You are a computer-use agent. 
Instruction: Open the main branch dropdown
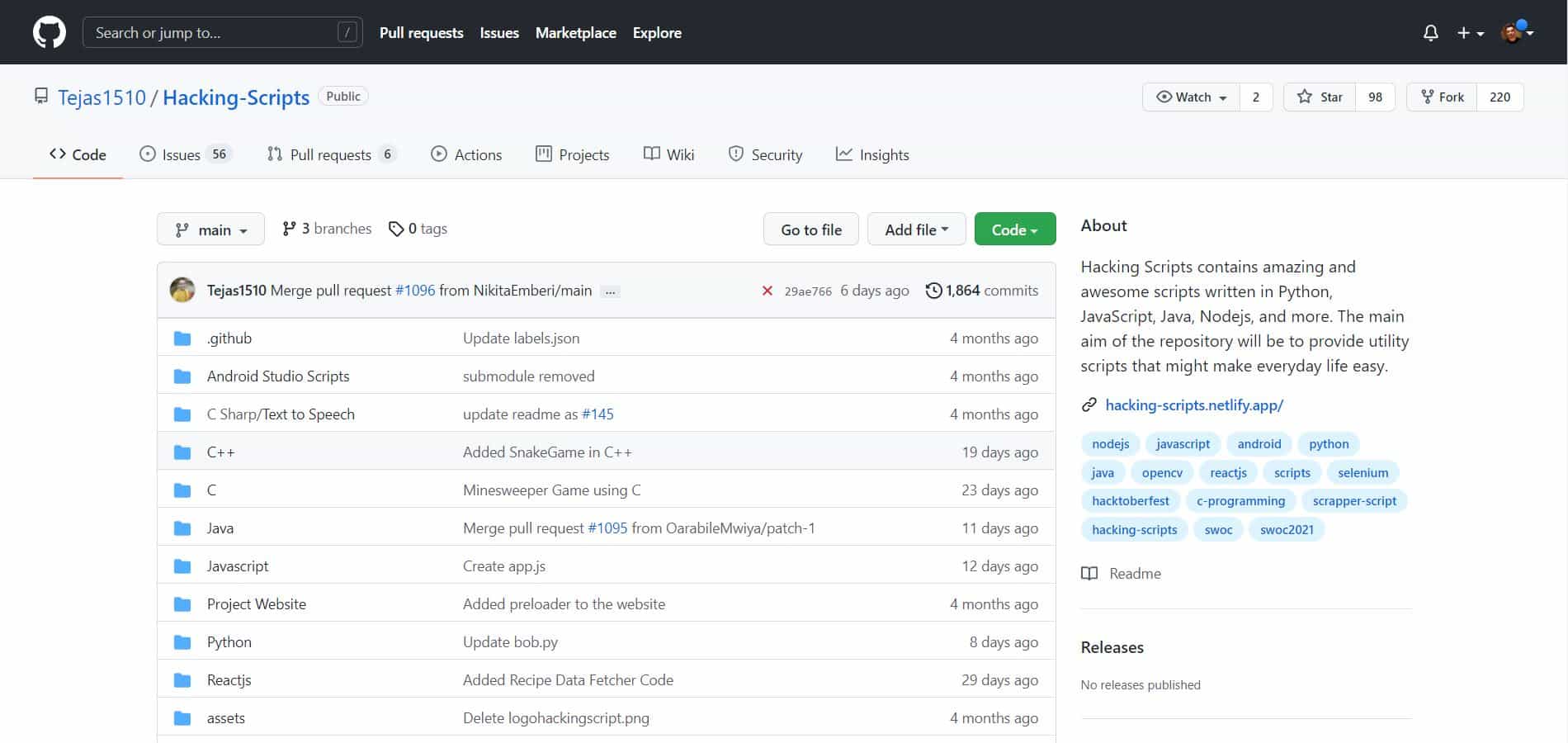(x=210, y=230)
